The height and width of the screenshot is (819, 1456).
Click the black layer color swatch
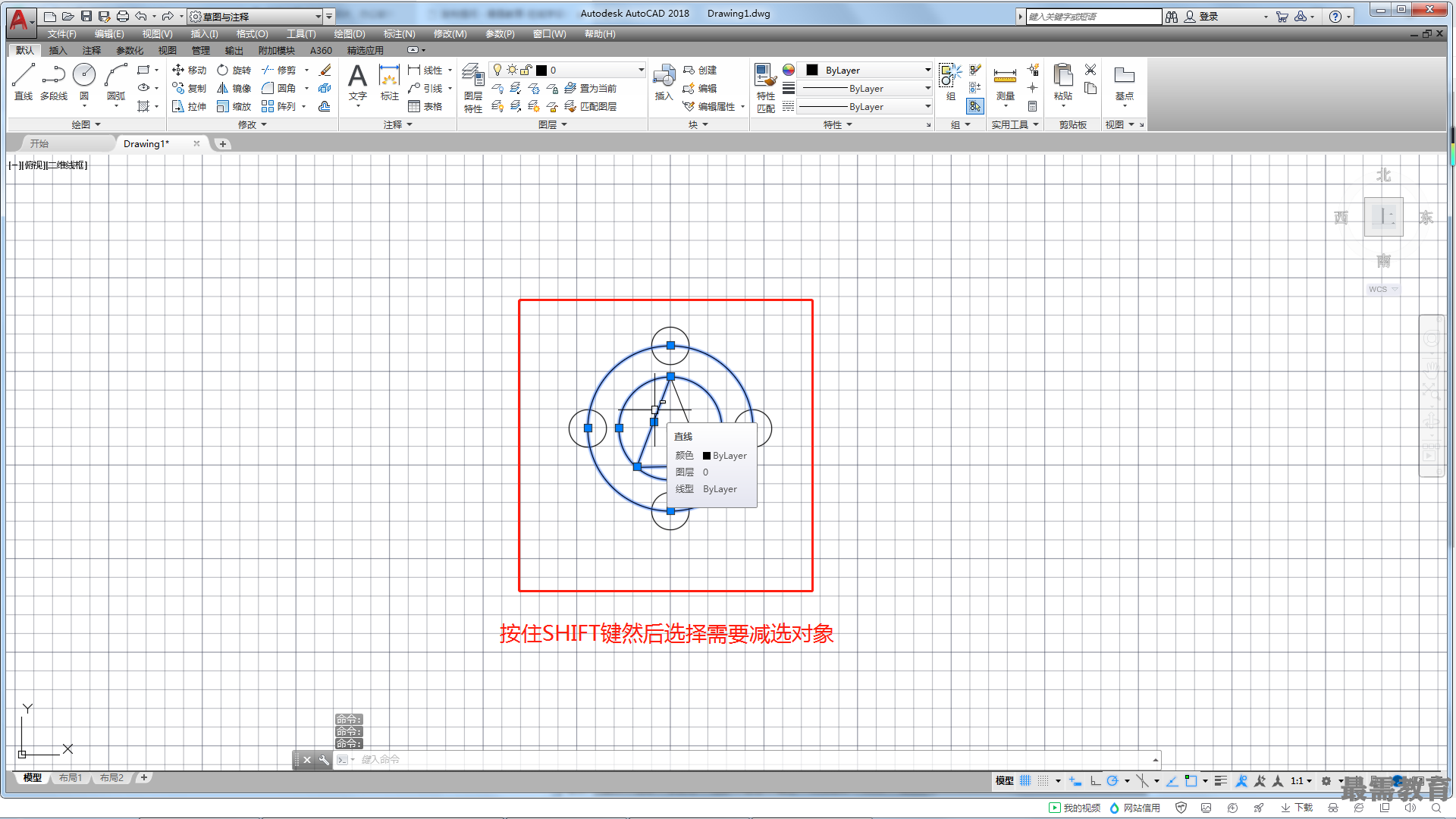point(541,70)
